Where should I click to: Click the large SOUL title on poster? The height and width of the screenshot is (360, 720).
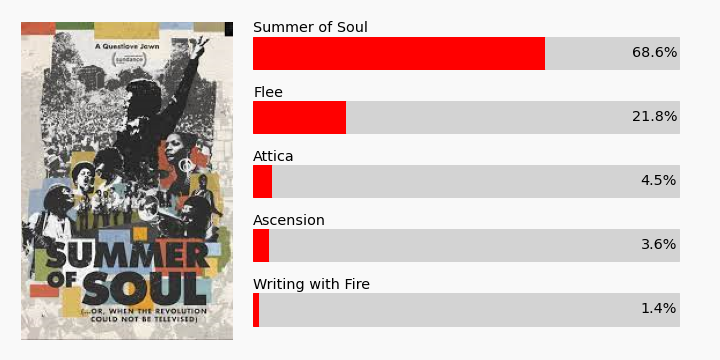click(x=144, y=289)
